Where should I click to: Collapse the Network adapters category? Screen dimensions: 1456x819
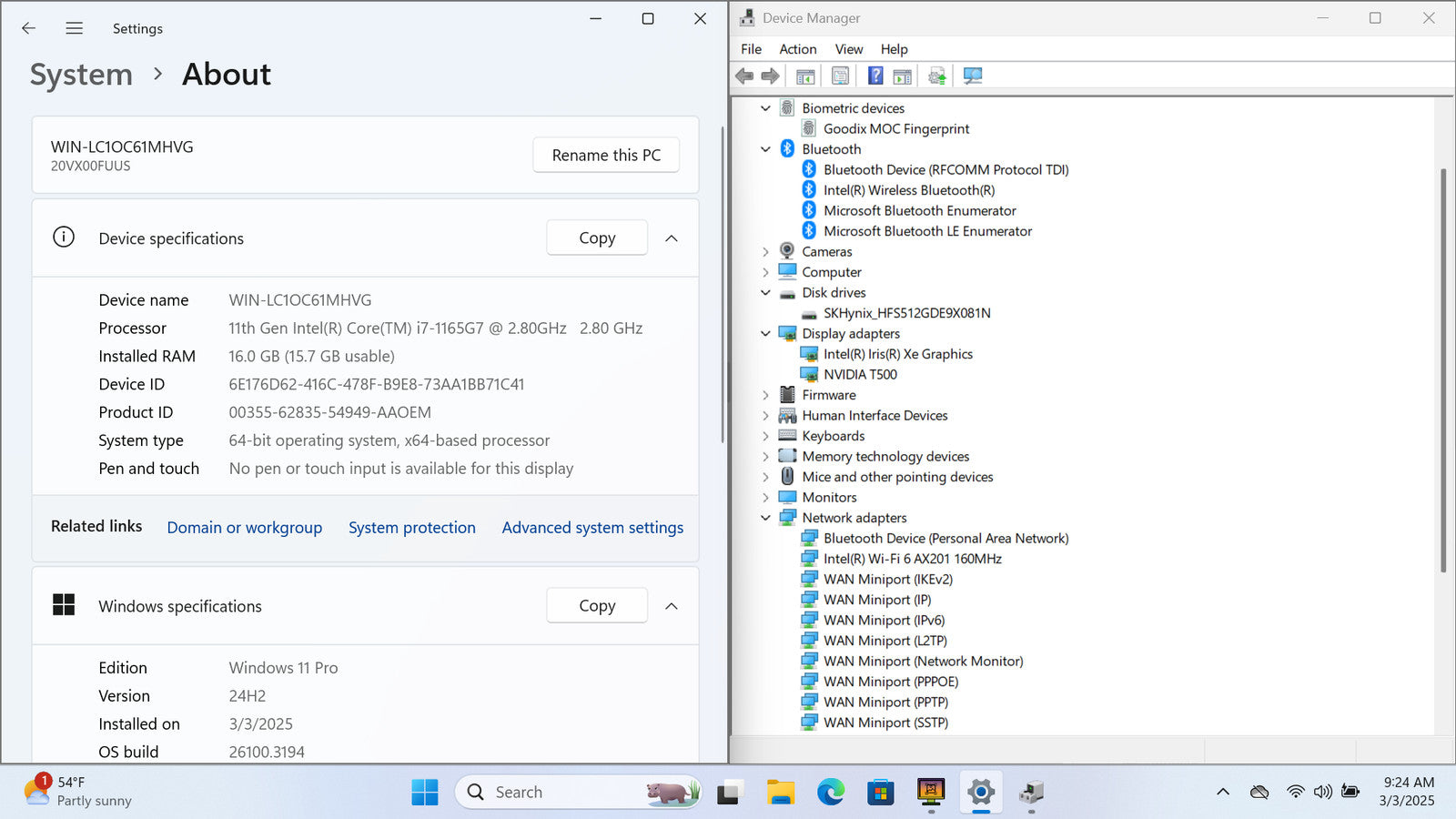tap(765, 518)
